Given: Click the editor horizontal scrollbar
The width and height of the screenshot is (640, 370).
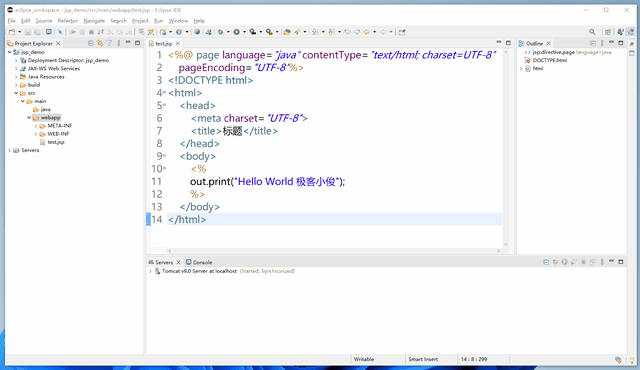Looking at the screenshot, I should click(x=334, y=251).
